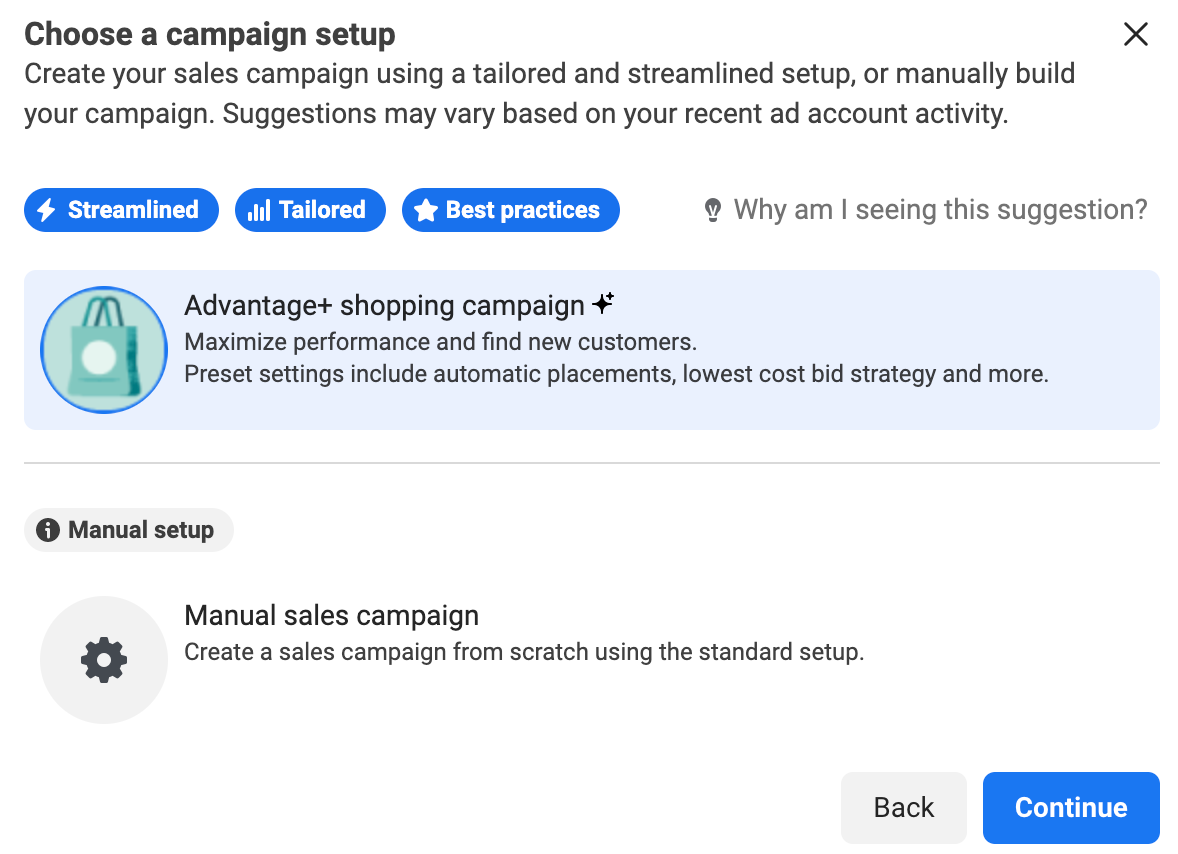Click the bar chart icon in Tailored badge
Screen dimensions: 1178x854
(259, 210)
